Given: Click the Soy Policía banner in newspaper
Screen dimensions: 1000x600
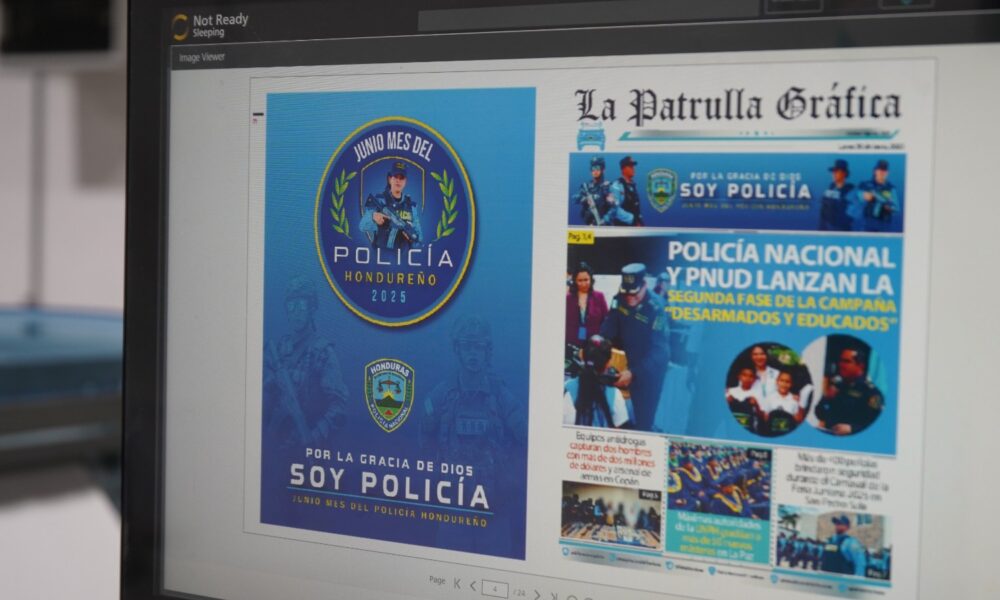Looking at the screenshot, I should (736, 190).
